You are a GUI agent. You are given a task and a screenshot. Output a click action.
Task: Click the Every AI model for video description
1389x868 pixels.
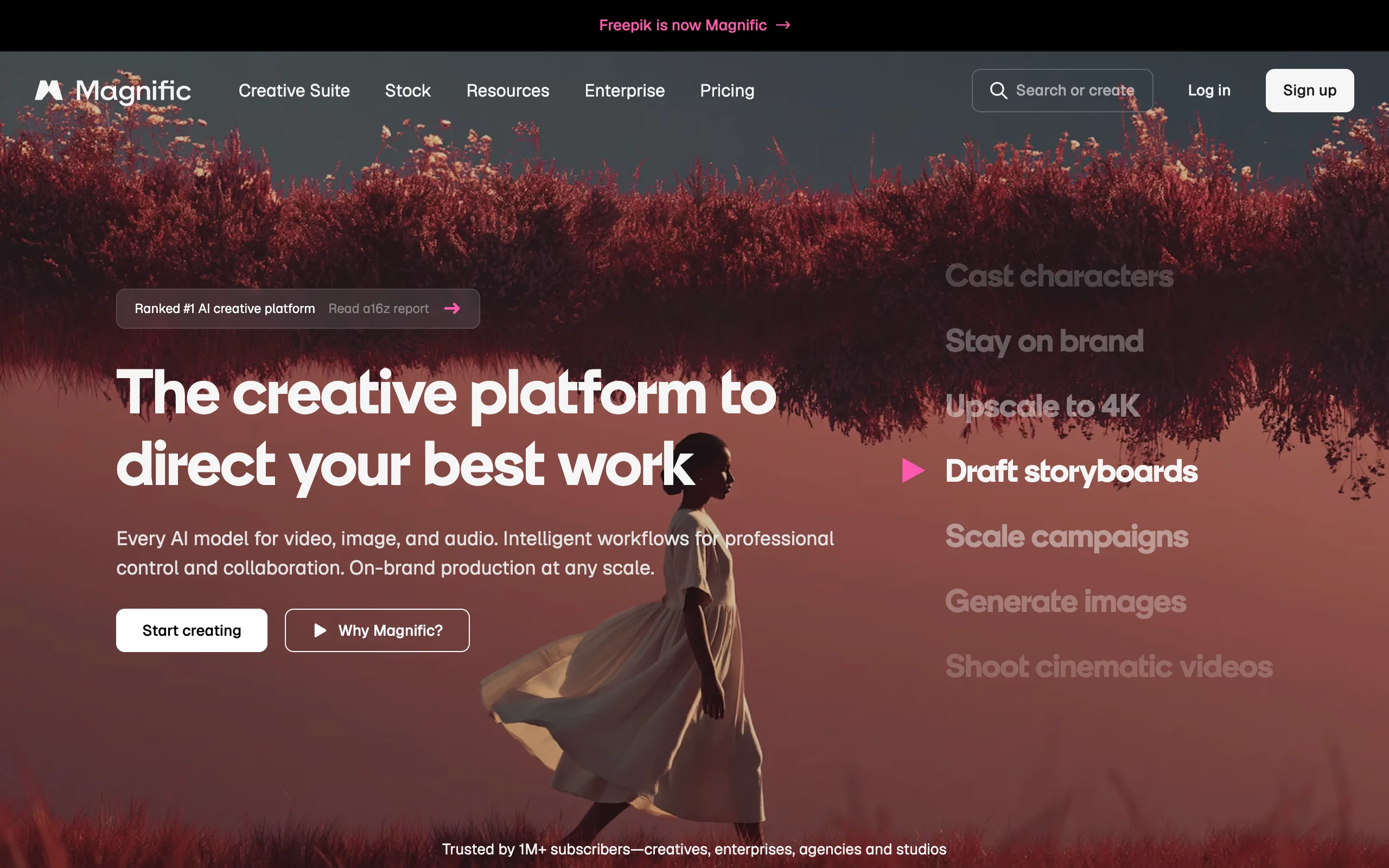coord(475,553)
